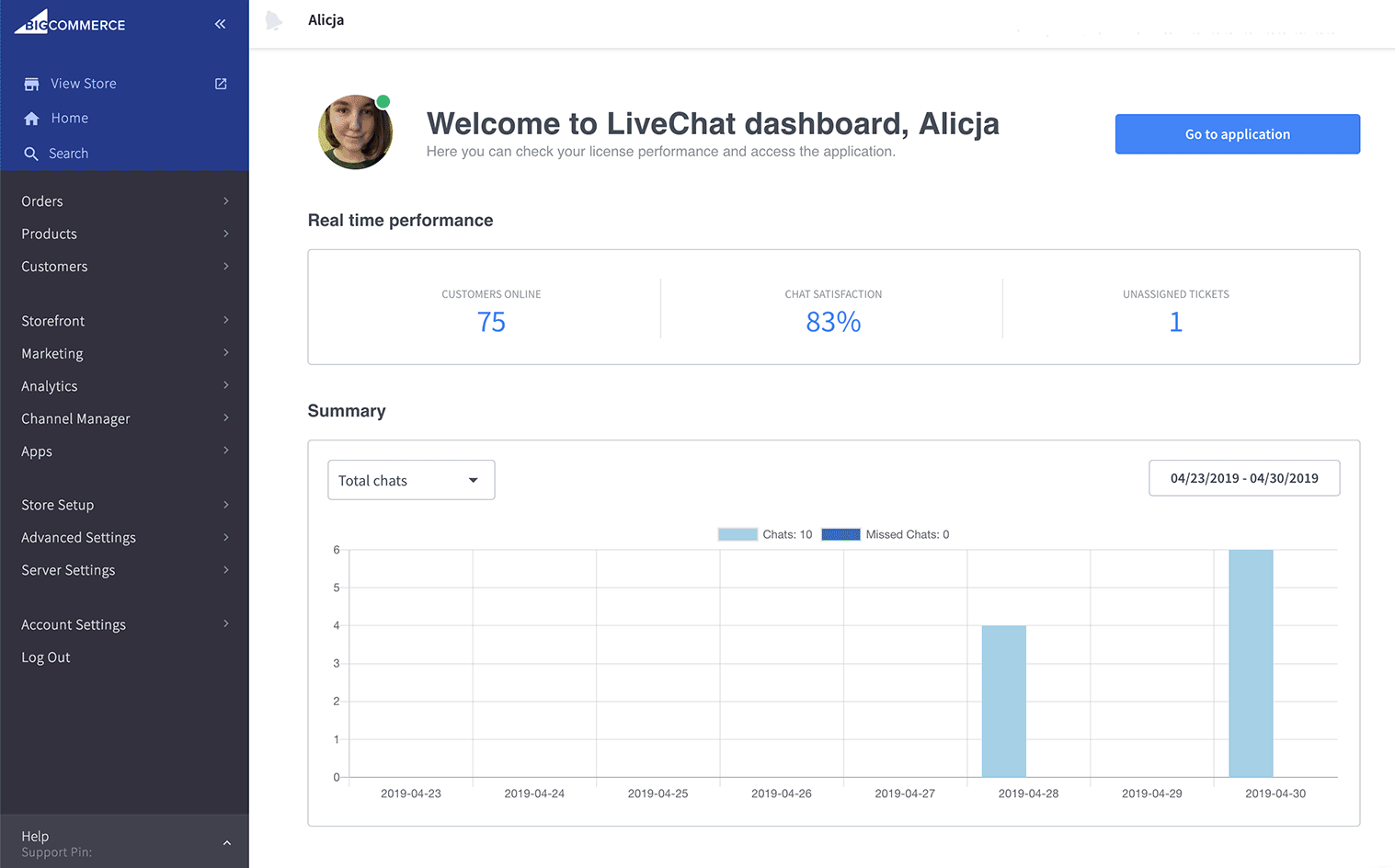Expand Storefront using its chevron

point(226,320)
